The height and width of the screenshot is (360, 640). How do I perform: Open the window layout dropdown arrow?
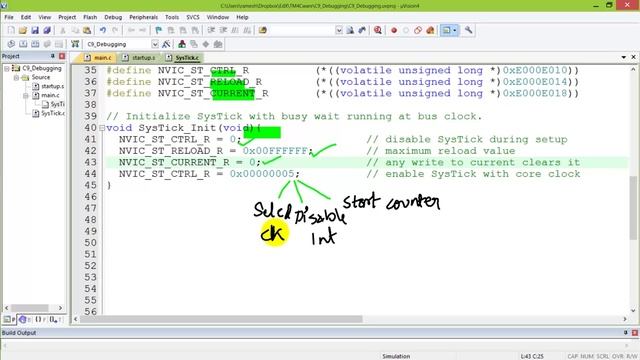[x=455, y=30]
